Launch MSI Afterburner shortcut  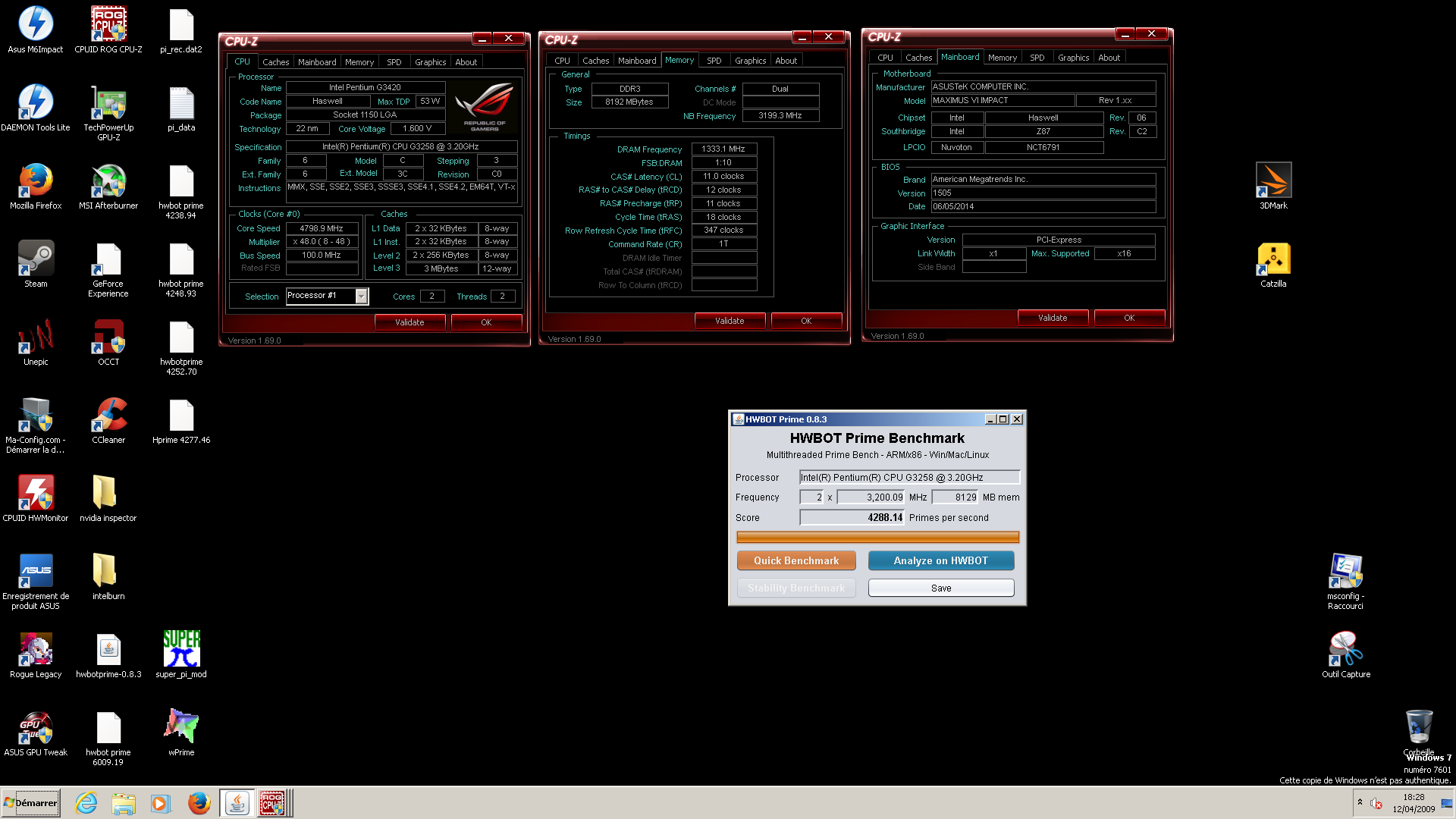[108, 187]
